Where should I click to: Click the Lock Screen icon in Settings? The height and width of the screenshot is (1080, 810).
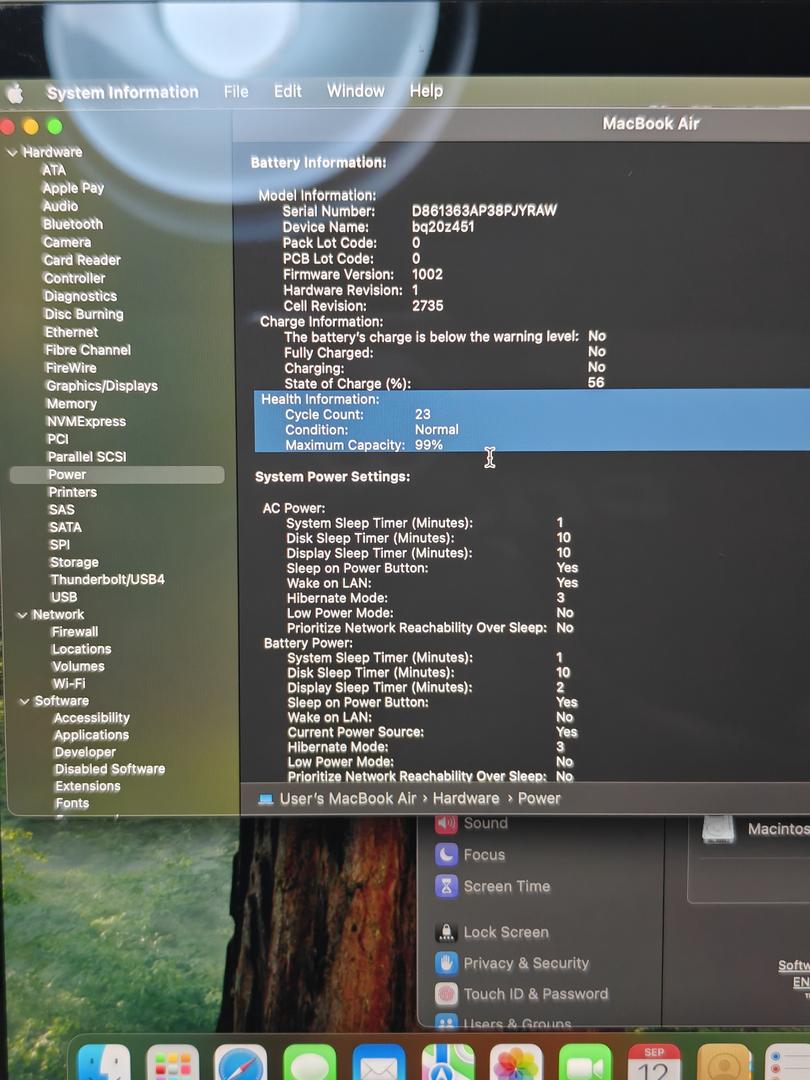(x=446, y=933)
